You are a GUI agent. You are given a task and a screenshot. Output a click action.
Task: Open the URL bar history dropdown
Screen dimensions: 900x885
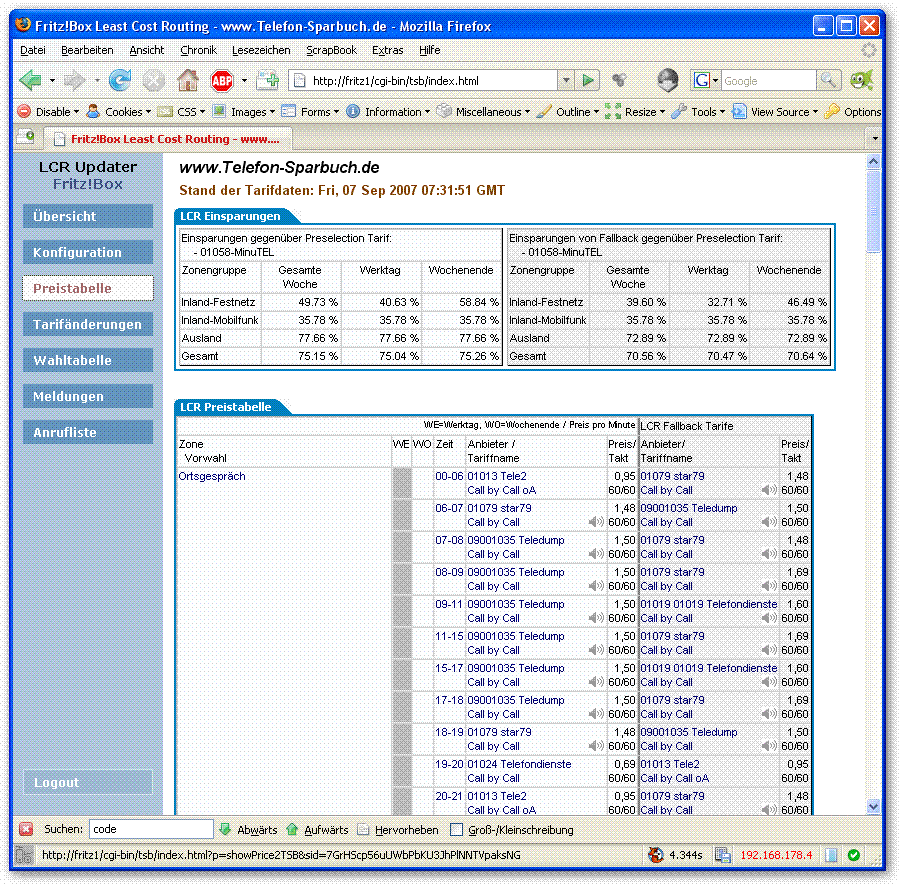[x=566, y=80]
